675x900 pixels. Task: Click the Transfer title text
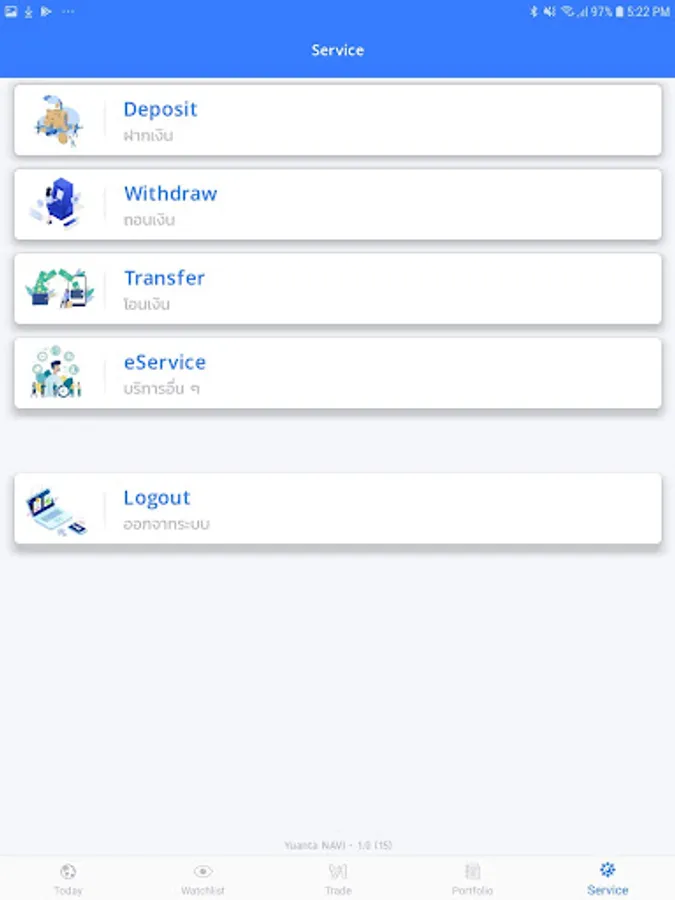[164, 278]
